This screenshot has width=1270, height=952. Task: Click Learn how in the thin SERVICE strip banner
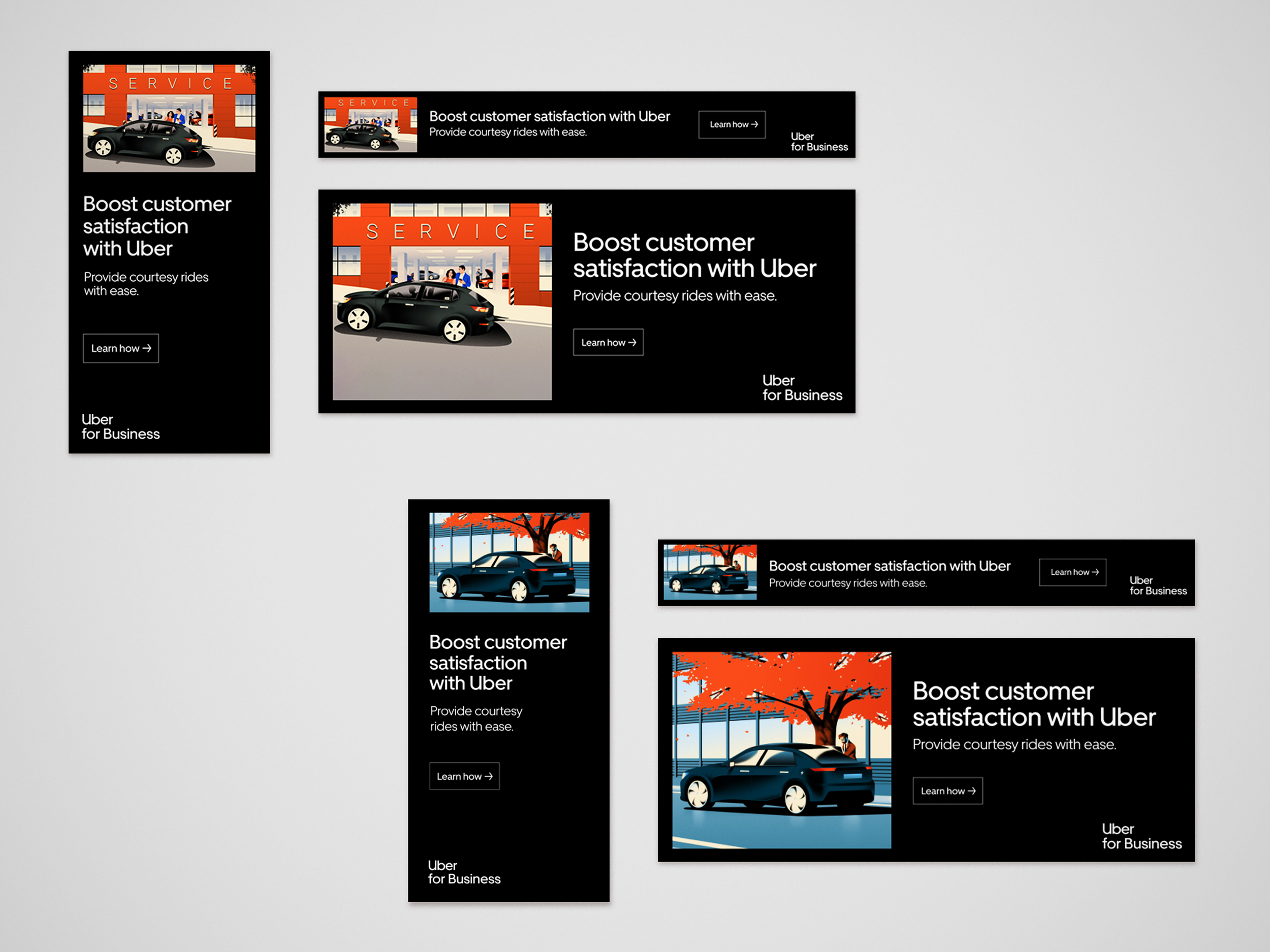coord(732,124)
